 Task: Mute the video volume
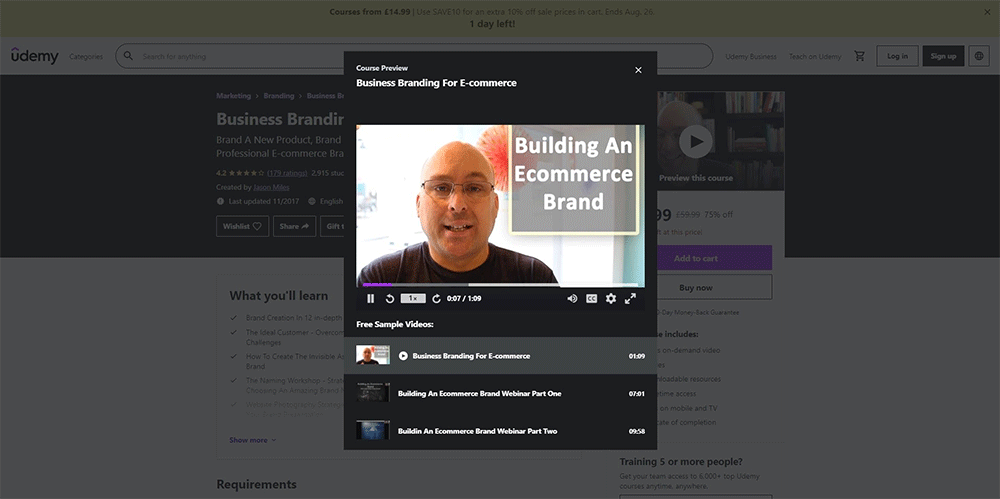click(x=572, y=298)
